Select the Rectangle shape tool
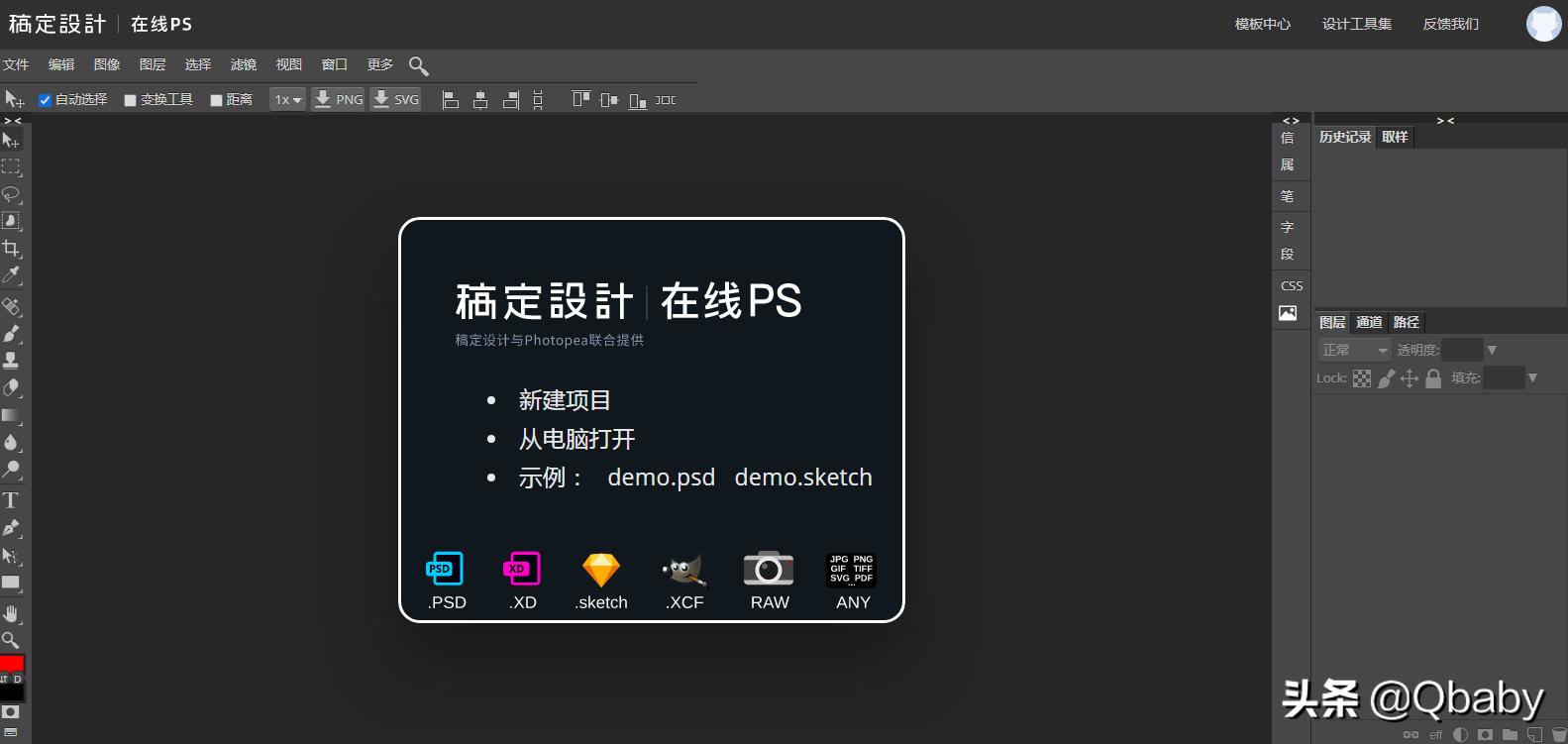The width and height of the screenshot is (1568, 744). tap(11, 583)
